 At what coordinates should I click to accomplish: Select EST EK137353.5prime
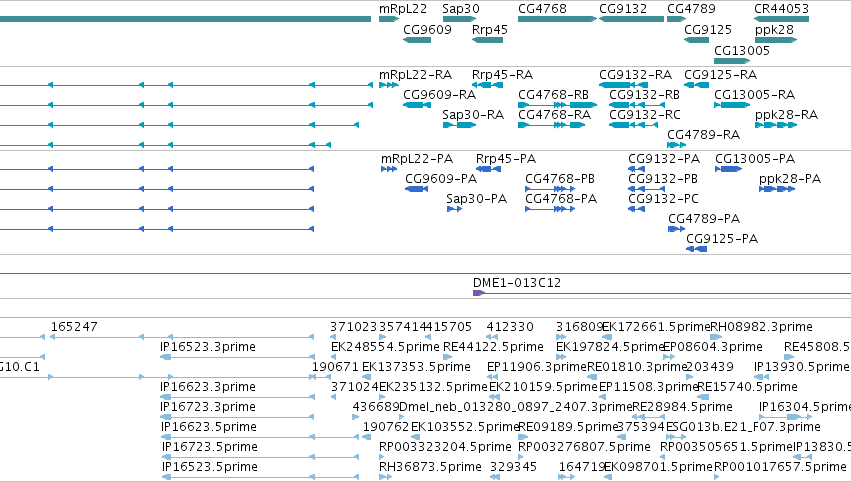click(416, 367)
